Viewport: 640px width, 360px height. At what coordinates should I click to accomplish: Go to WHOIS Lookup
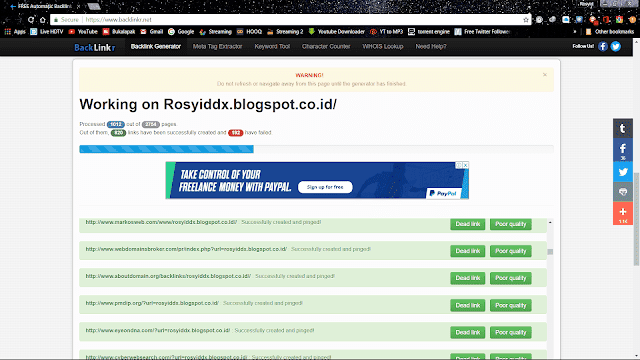tap(383, 47)
